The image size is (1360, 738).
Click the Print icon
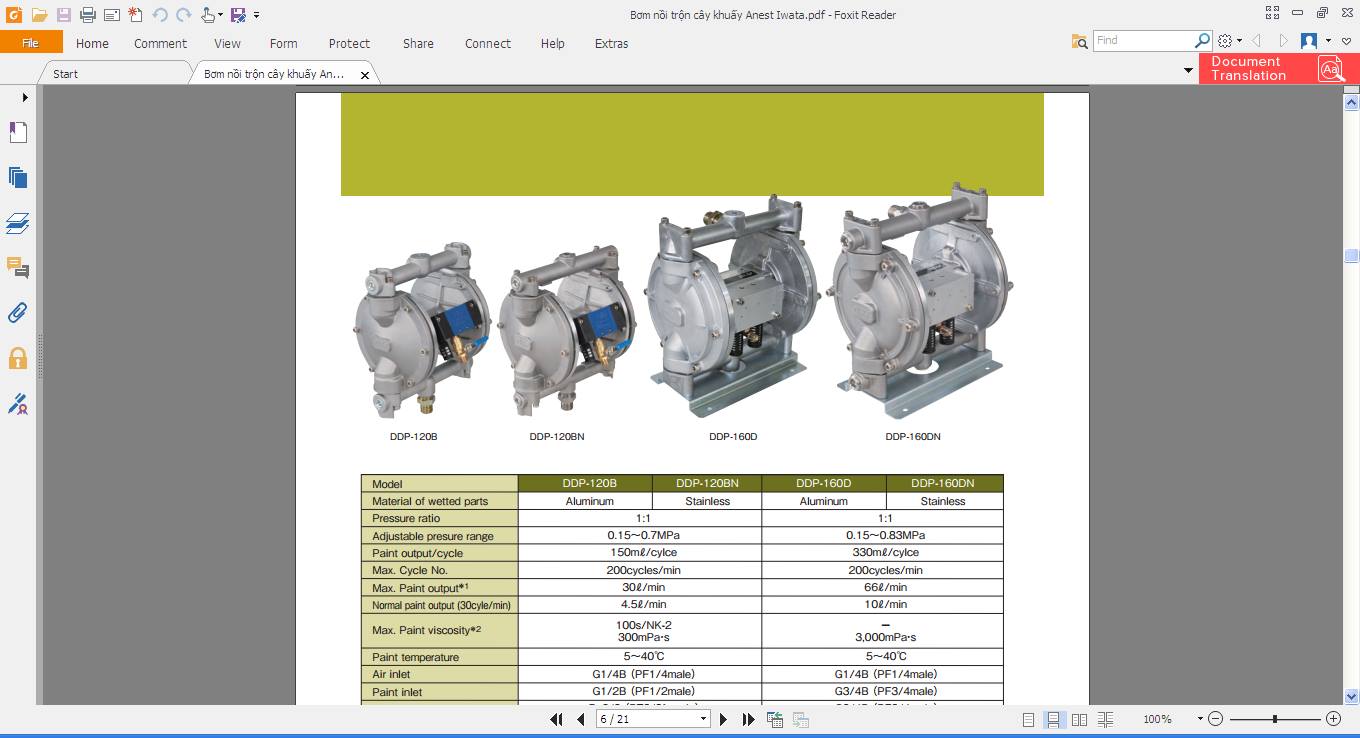pyautogui.click(x=87, y=15)
